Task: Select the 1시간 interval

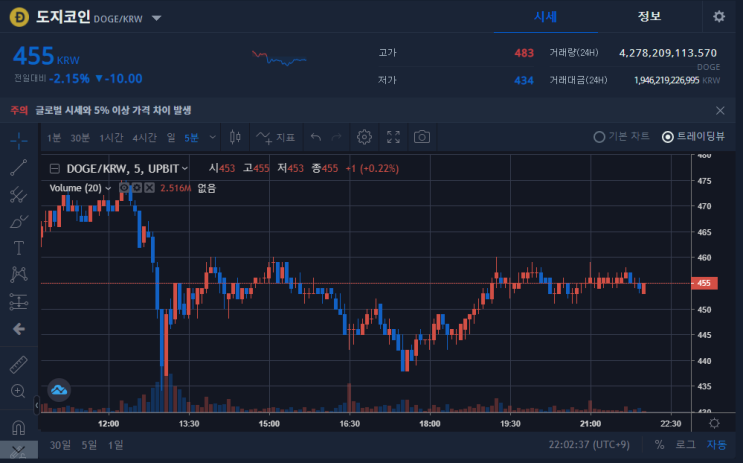Action: pos(111,138)
